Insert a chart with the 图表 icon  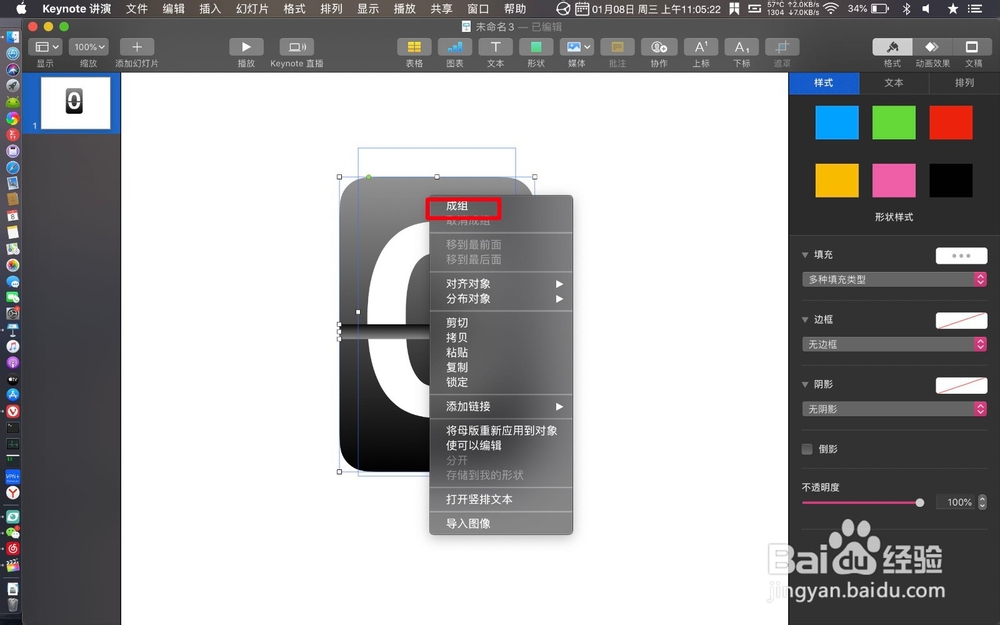455,46
